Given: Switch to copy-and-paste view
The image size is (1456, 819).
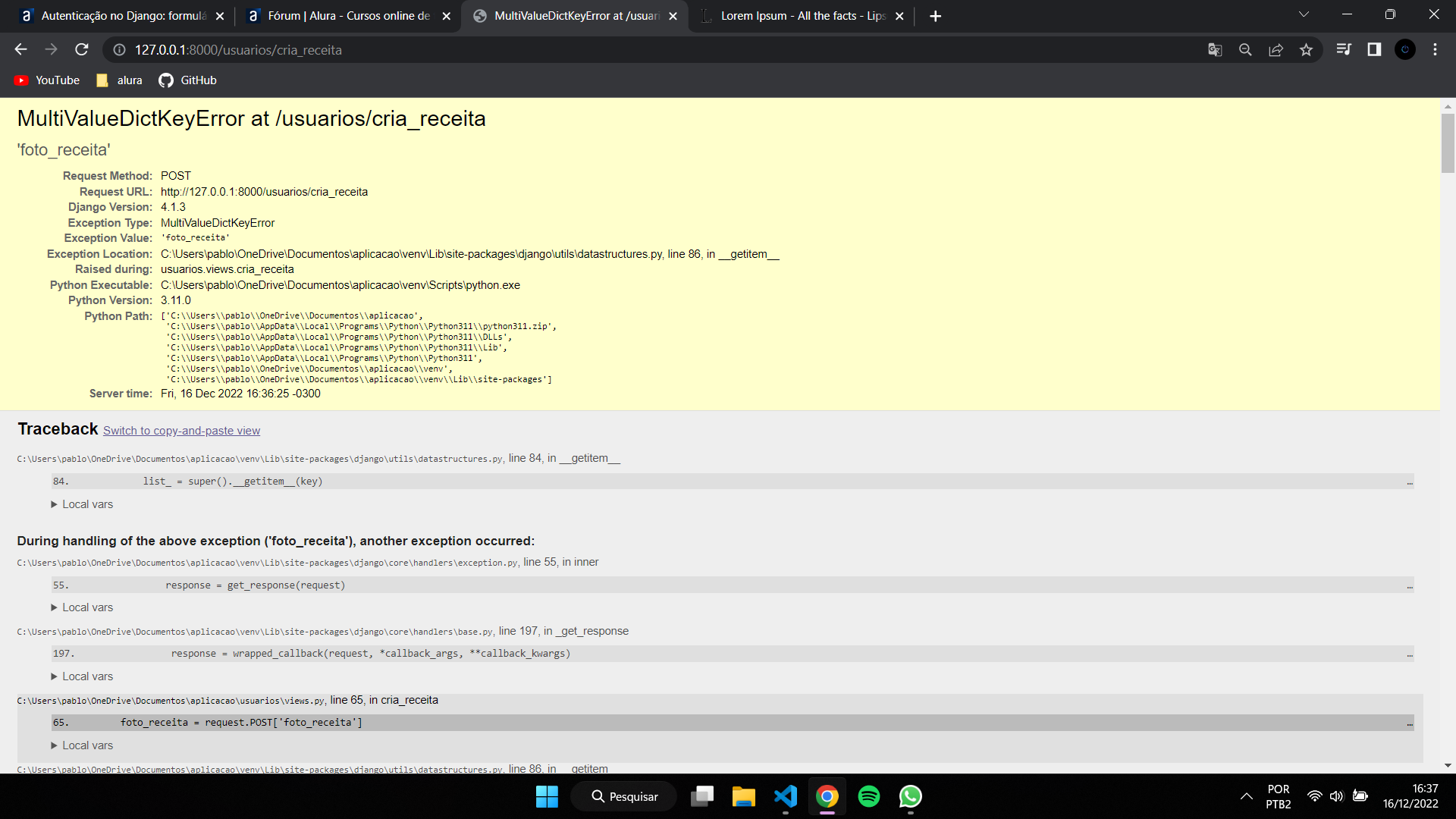Looking at the screenshot, I should click(181, 431).
